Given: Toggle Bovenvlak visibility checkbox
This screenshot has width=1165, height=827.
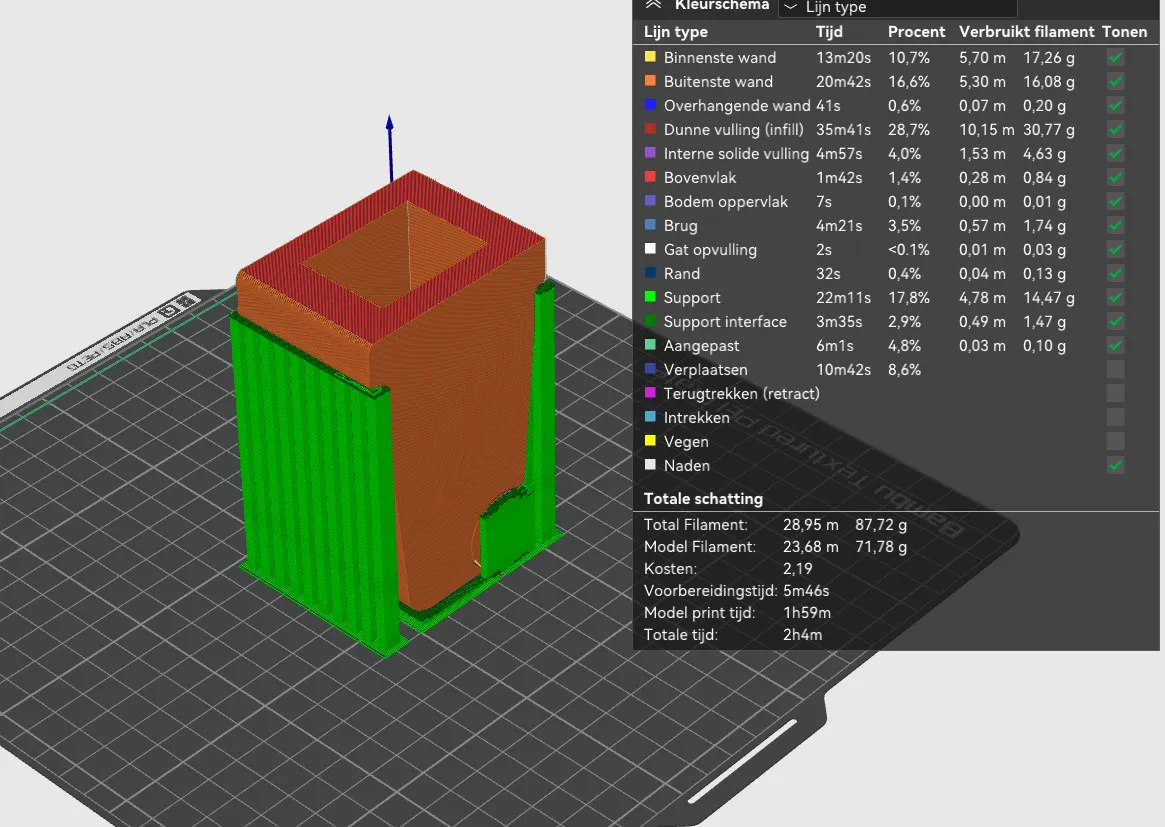Looking at the screenshot, I should pyautogui.click(x=1114, y=178).
